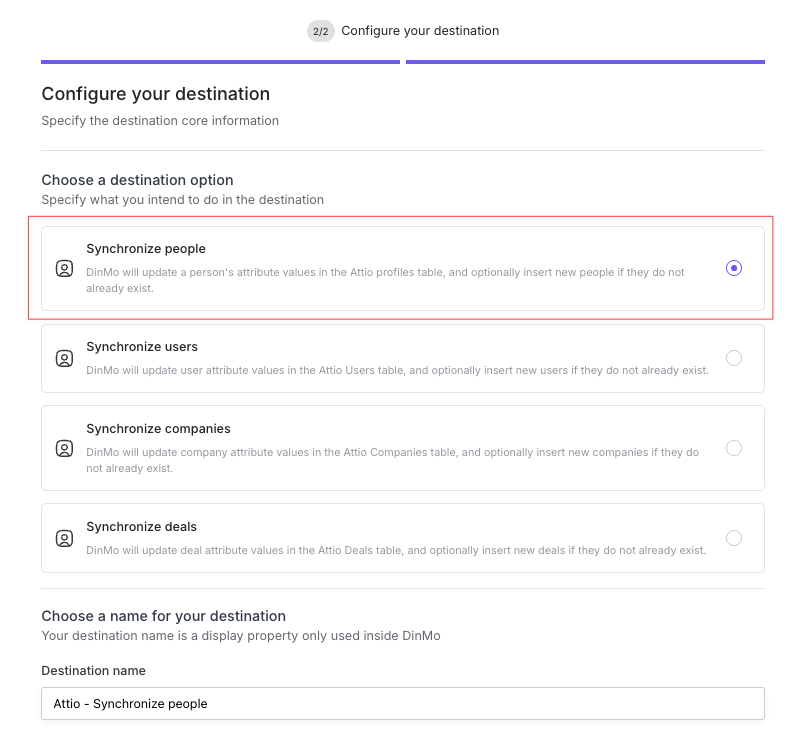This screenshot has height=751, width=804.
Task: Click the first step progress bar segment
Action: click(x=220, y=62)
